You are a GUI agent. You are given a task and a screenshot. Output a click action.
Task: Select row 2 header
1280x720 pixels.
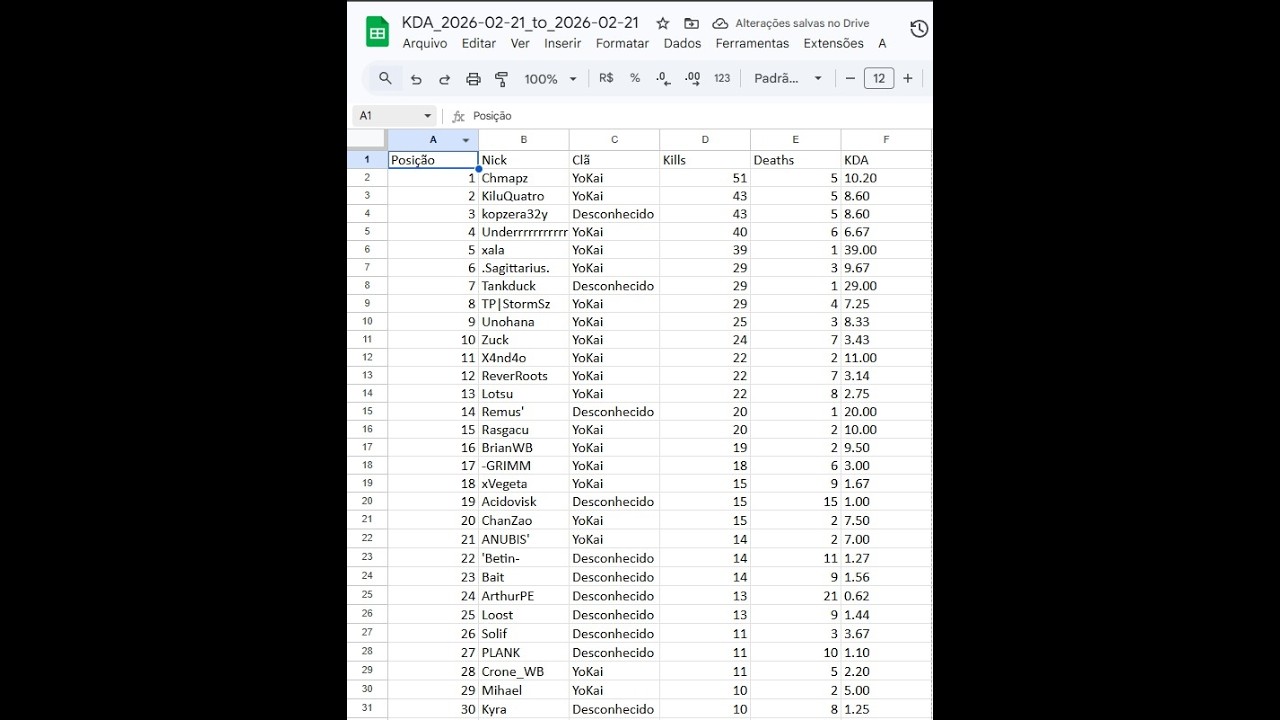point(367,178)
